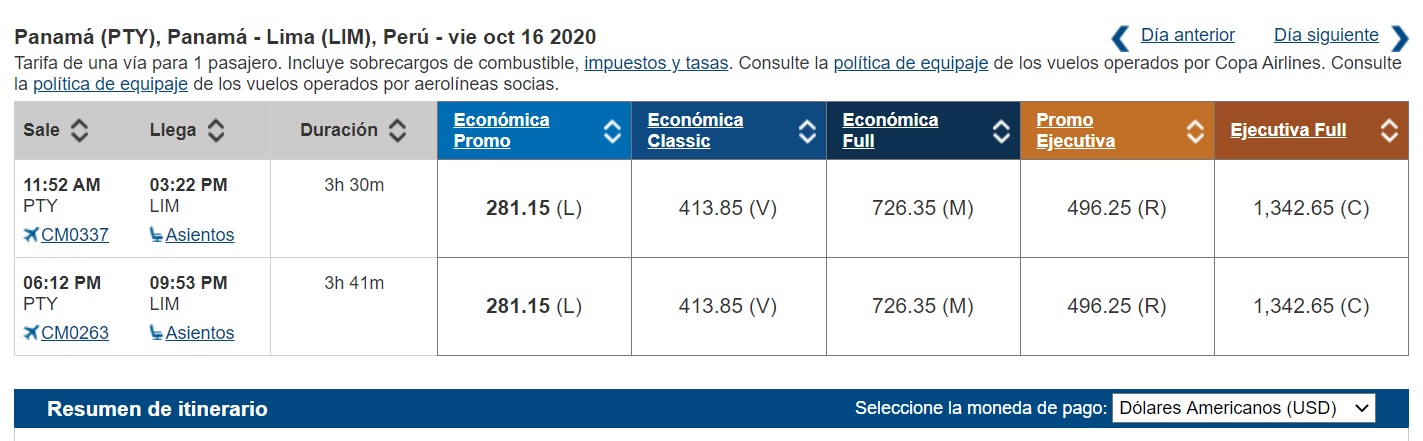Click the seat icon for the 06:12 PM flight

coord(156,333)
